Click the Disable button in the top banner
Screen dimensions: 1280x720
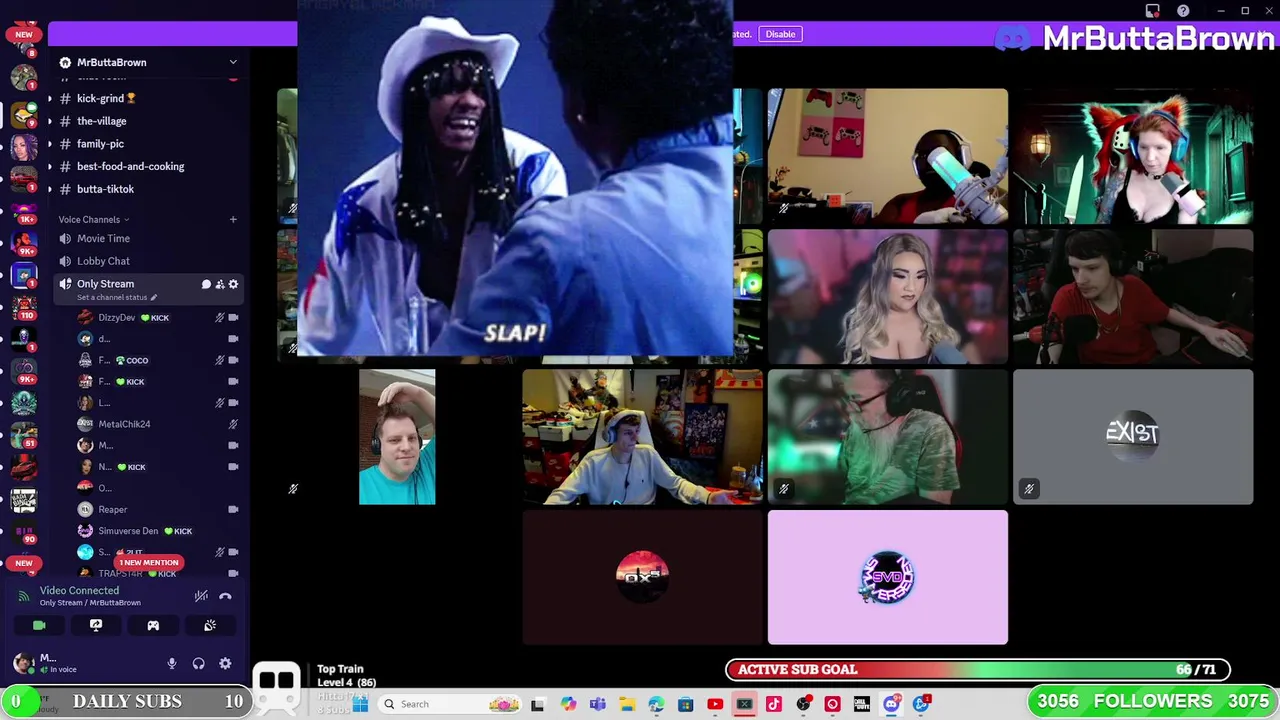point(780,34)
